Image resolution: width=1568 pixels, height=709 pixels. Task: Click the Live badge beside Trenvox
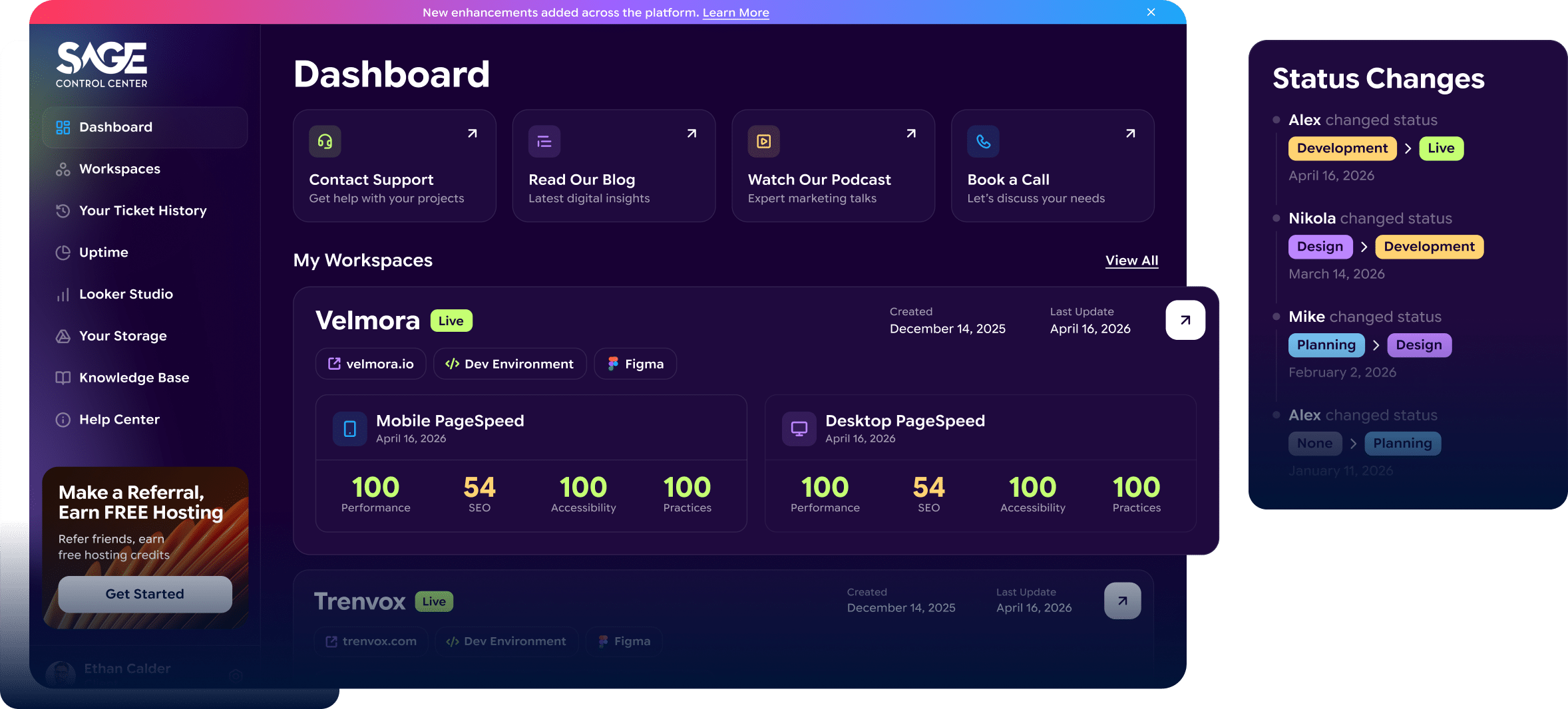(434, 601)
